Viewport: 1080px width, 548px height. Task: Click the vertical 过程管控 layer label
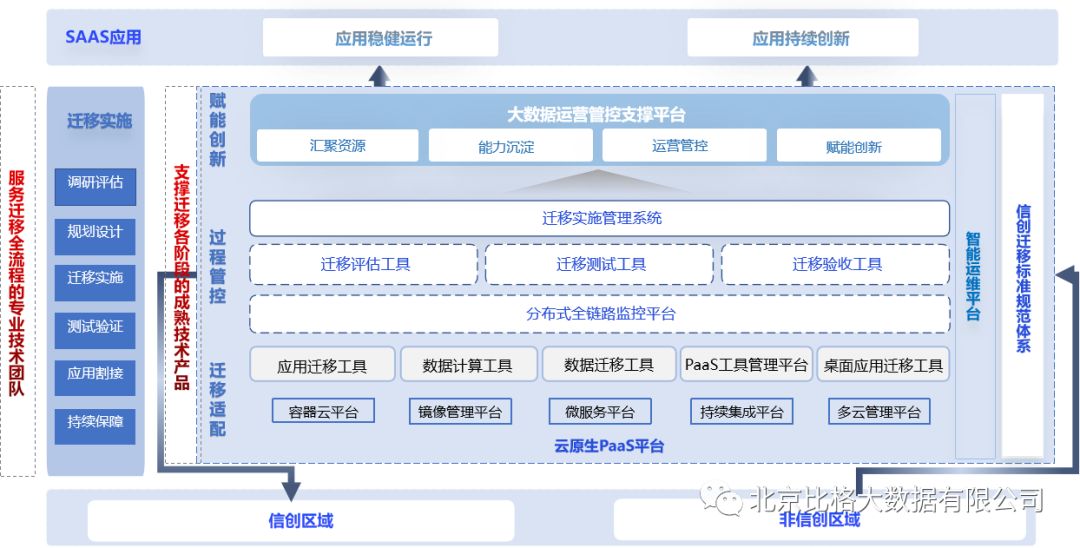(x=218, y=267)
